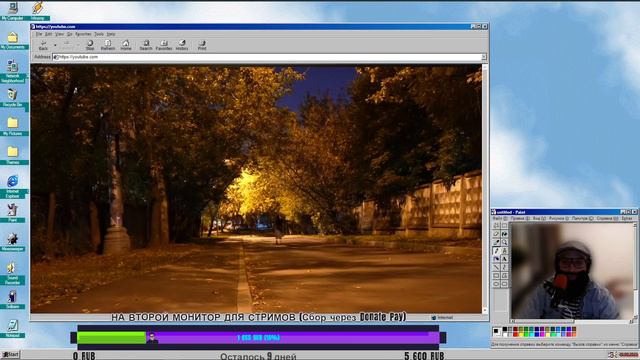The image size is (640, 360).
Task: Open the File menu in browser
Action: click(39, 34)
